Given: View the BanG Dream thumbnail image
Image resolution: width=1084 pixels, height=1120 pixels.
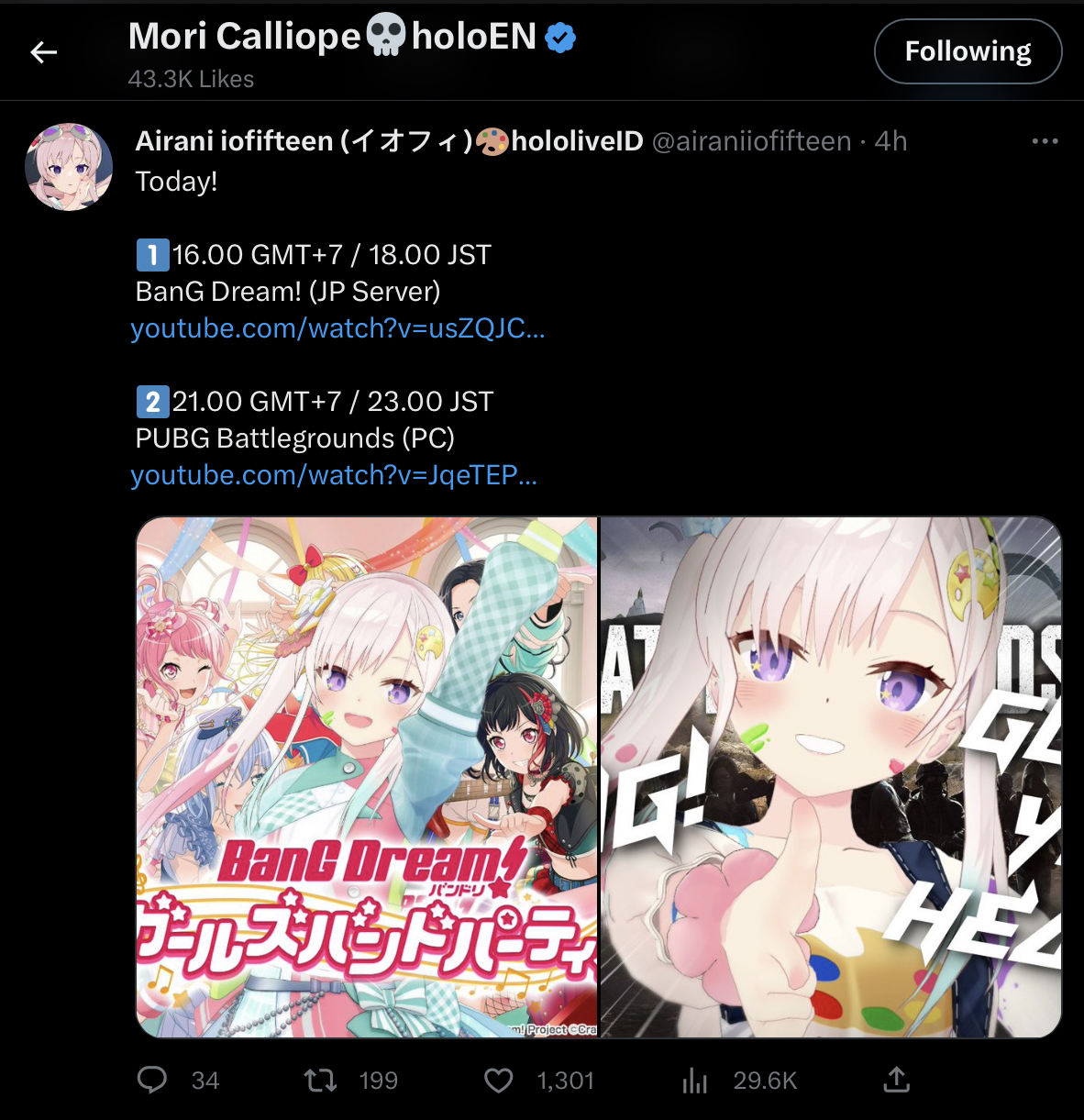Looking at the screenshot, I should coord(367,777).
